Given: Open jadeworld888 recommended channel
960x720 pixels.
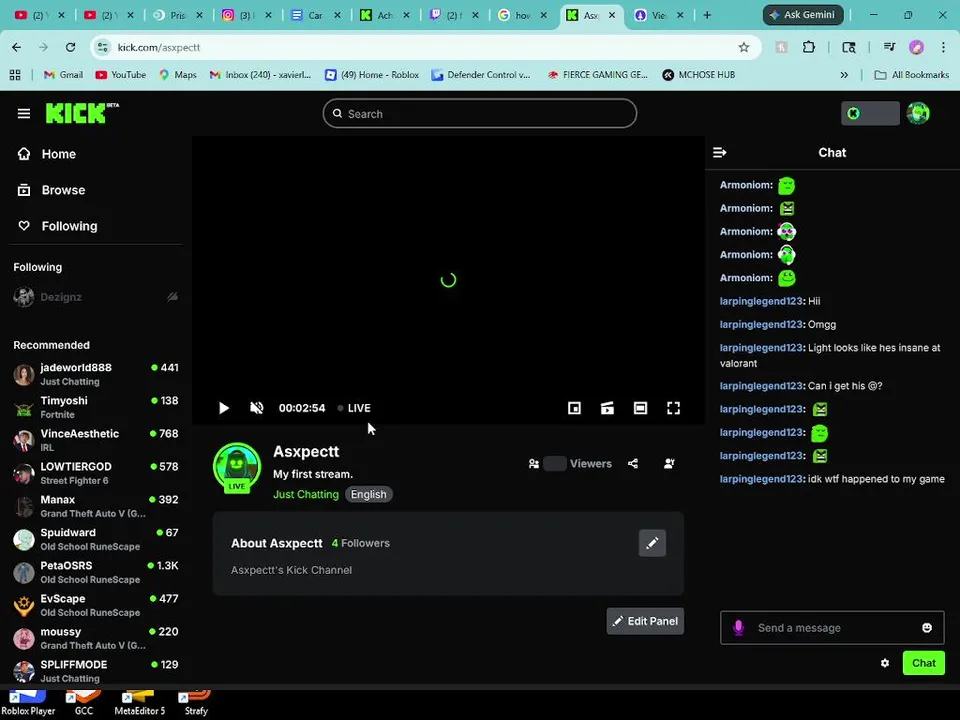Looking at the screenshot, I should (96, 374).
